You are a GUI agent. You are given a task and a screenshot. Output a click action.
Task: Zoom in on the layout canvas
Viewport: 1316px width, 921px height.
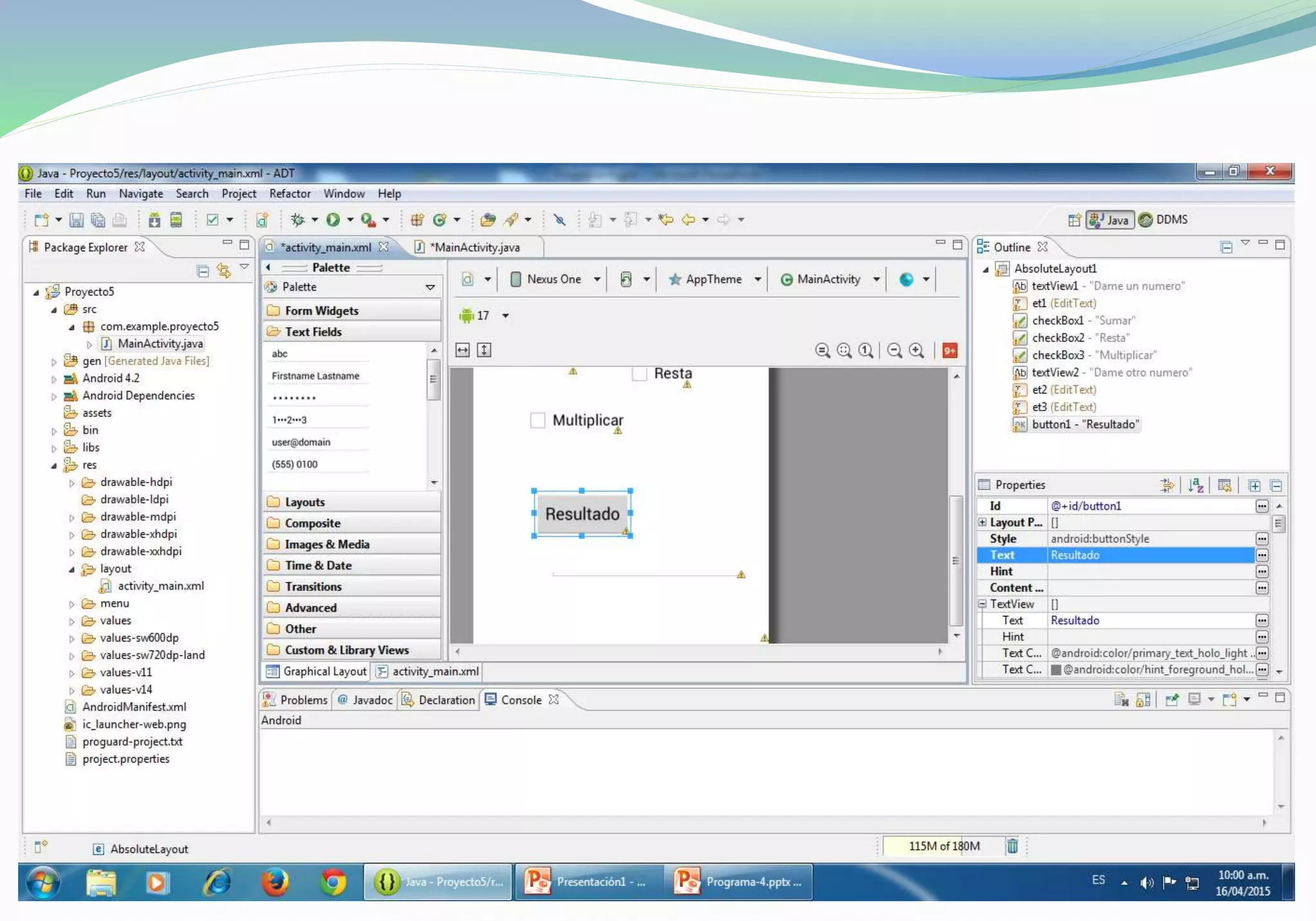[x=917, y=351]
